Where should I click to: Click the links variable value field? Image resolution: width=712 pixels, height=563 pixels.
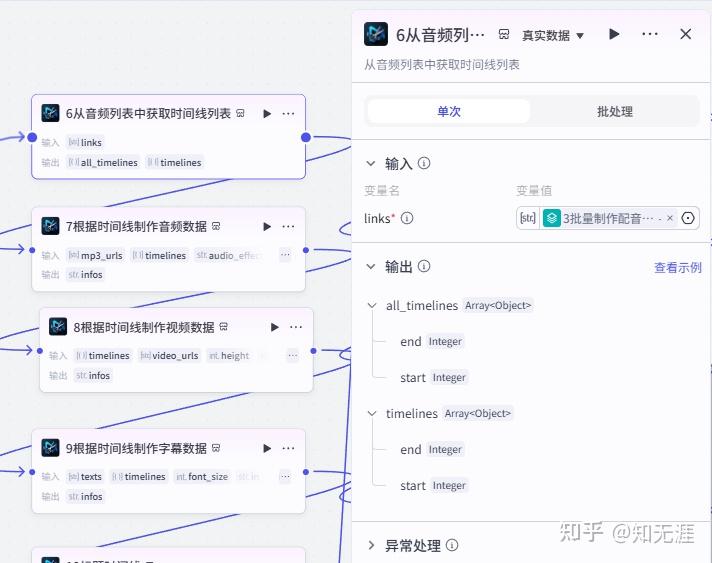pos(608,218)
